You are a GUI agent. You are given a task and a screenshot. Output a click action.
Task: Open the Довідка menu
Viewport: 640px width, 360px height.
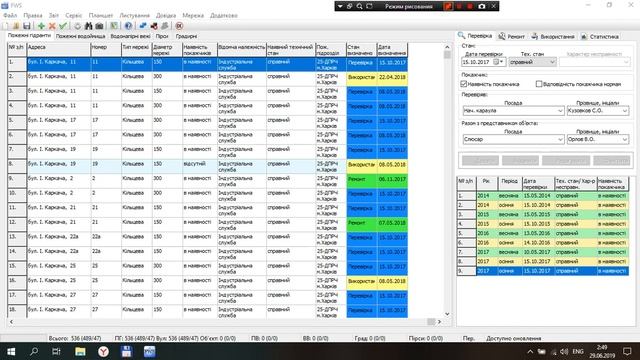tap(166, 16)
